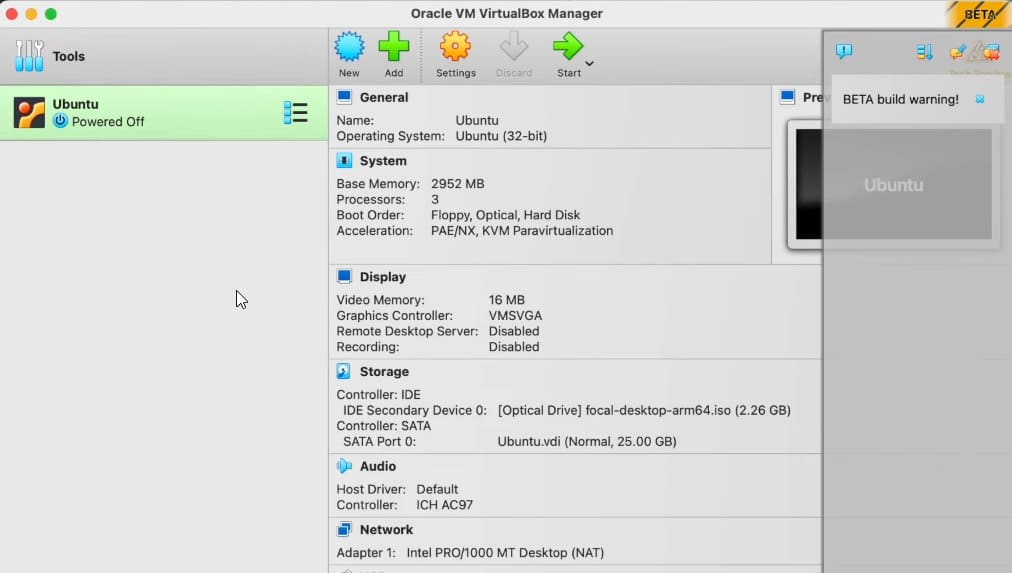Screen dimensions: 1012x573
Task: Open the Display settings header link
Action: pos(383,277)
